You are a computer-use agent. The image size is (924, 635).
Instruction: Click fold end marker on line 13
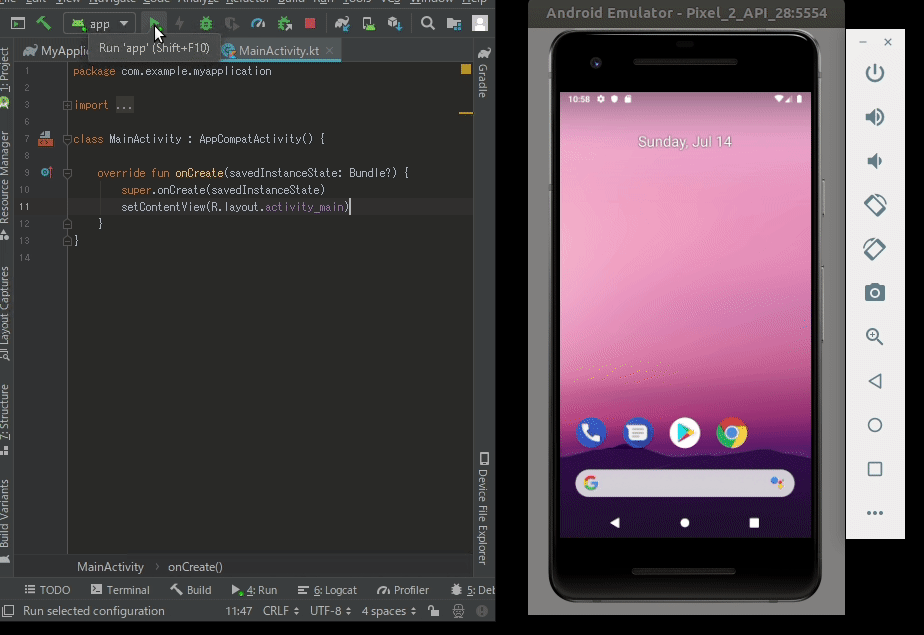pyautogui.click(x=67, y=241)
